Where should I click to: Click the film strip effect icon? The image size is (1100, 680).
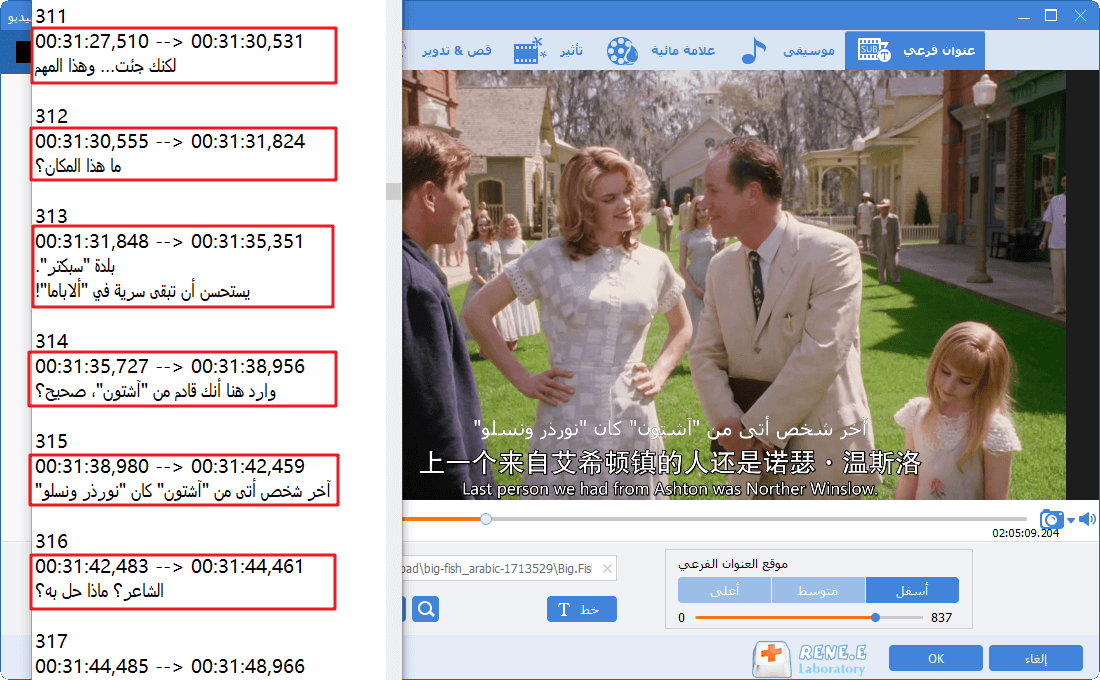(x=530, y=51)
